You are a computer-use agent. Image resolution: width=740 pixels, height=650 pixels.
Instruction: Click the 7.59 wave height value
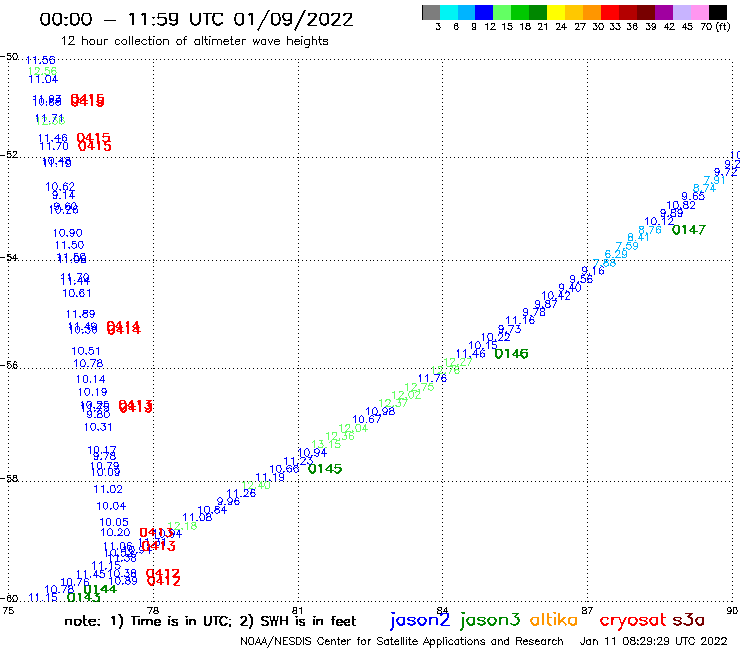pyautogui.click(x=627, y=245)
